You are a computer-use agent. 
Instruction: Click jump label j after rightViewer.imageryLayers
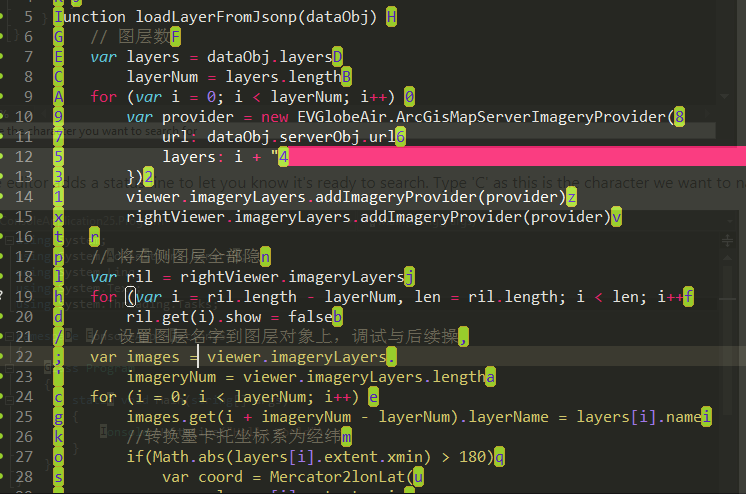(409, 277)
